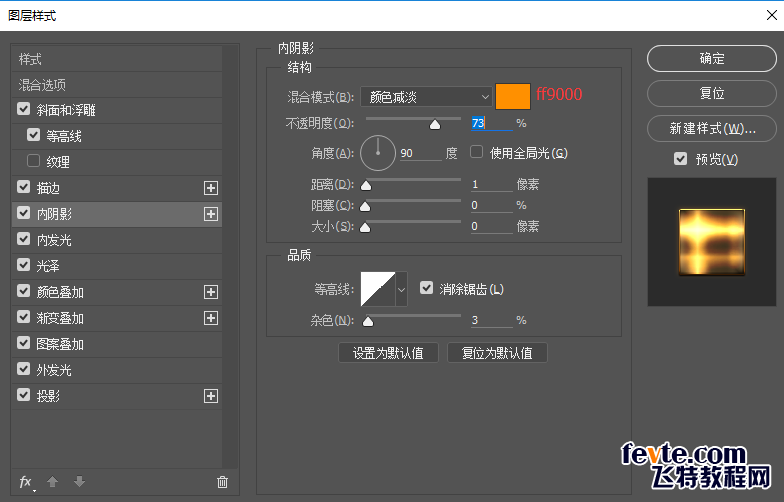The height and width of the screenshot is (502, 784).
Task: Click the 复位 button
Action: point(712,94)
